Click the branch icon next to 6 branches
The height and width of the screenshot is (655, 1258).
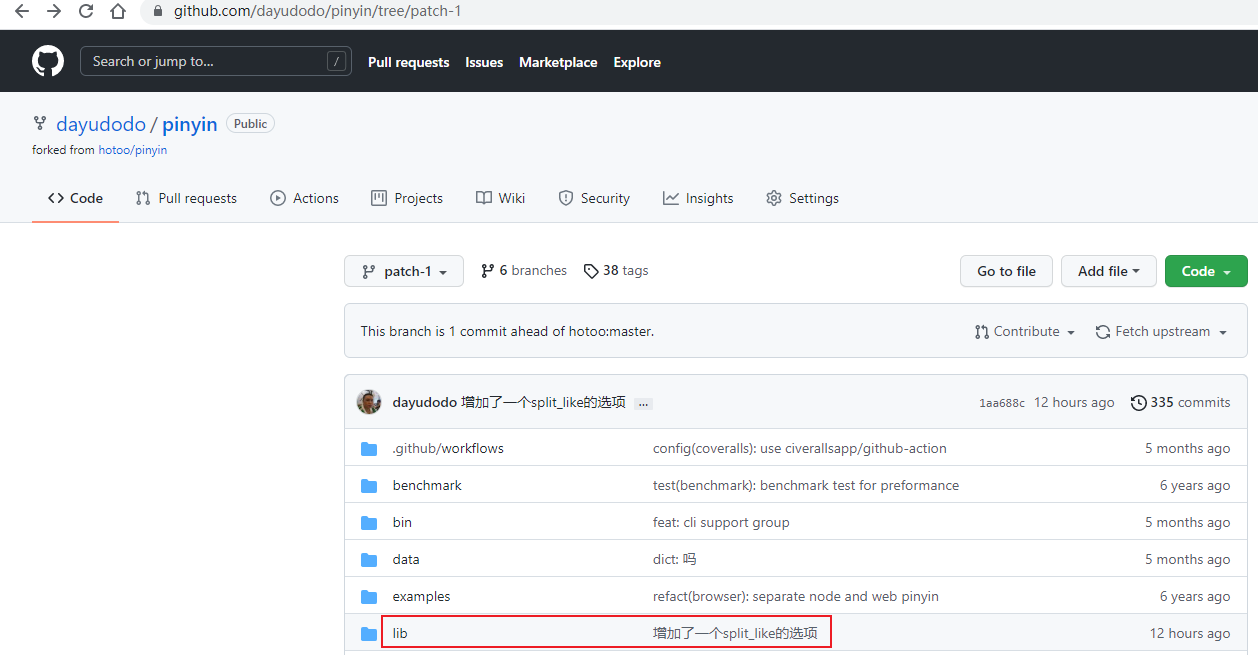(487, 271)
